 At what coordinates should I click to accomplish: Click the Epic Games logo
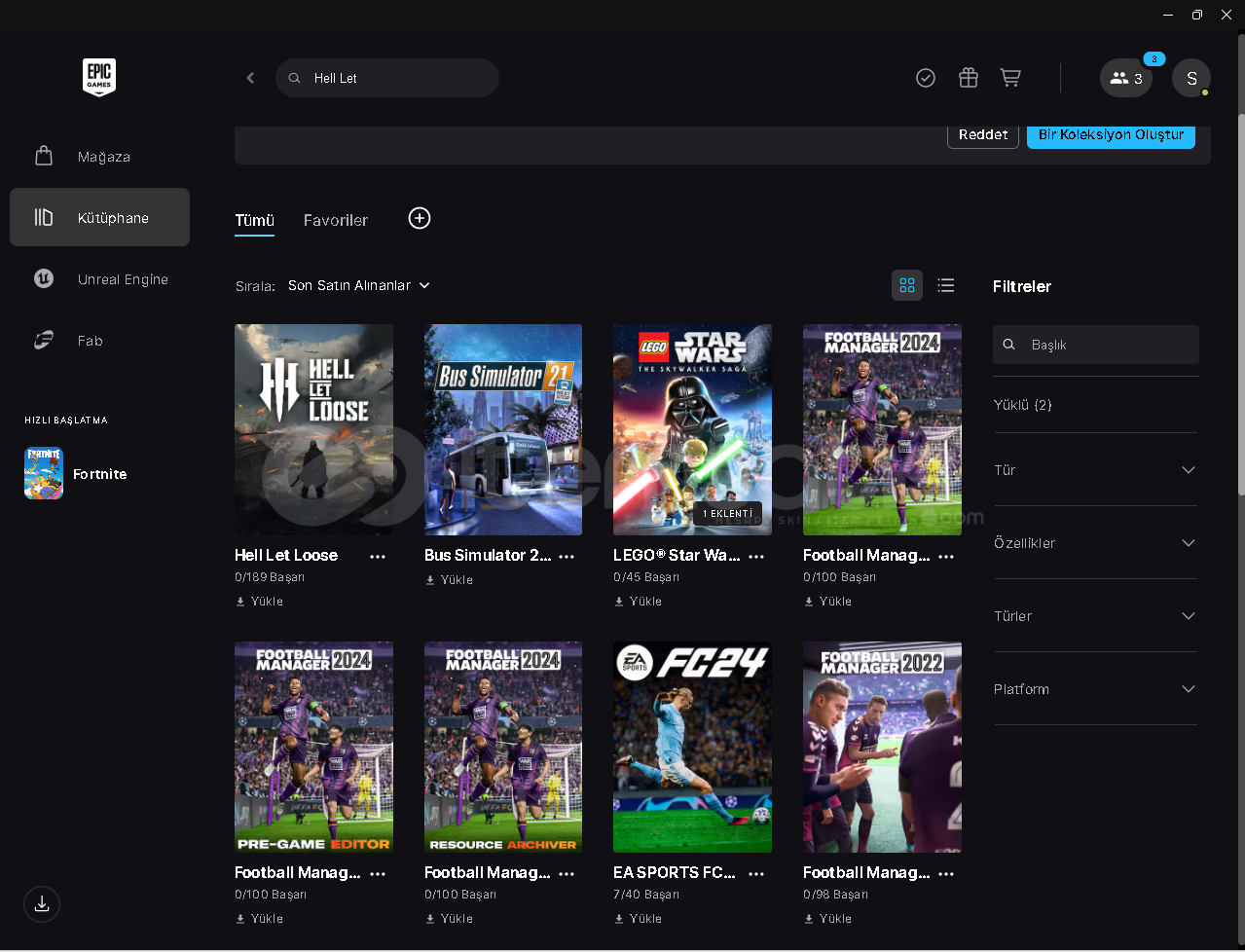click(x=99, y=77)
